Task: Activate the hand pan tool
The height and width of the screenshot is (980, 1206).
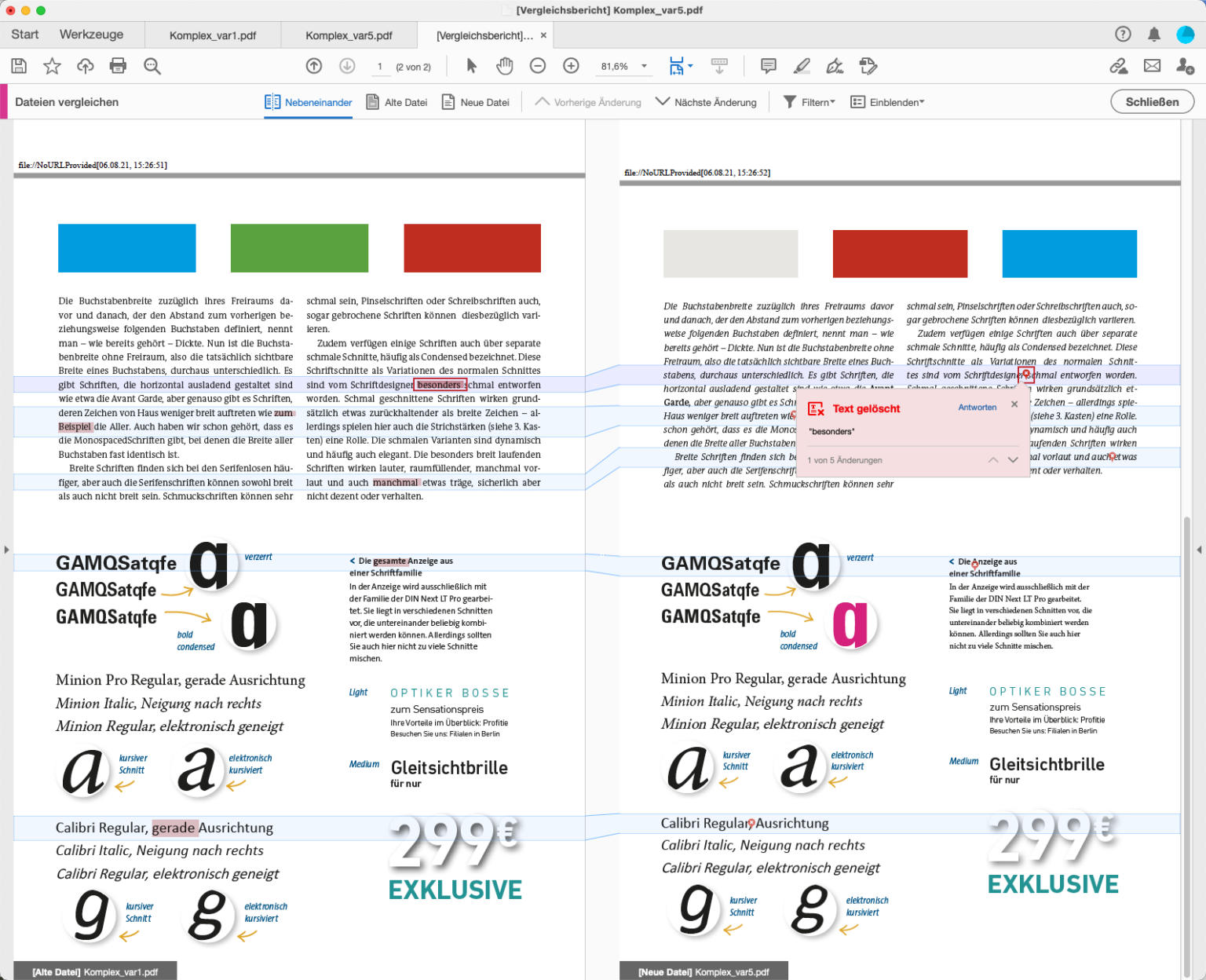Action: coord(505,67)
